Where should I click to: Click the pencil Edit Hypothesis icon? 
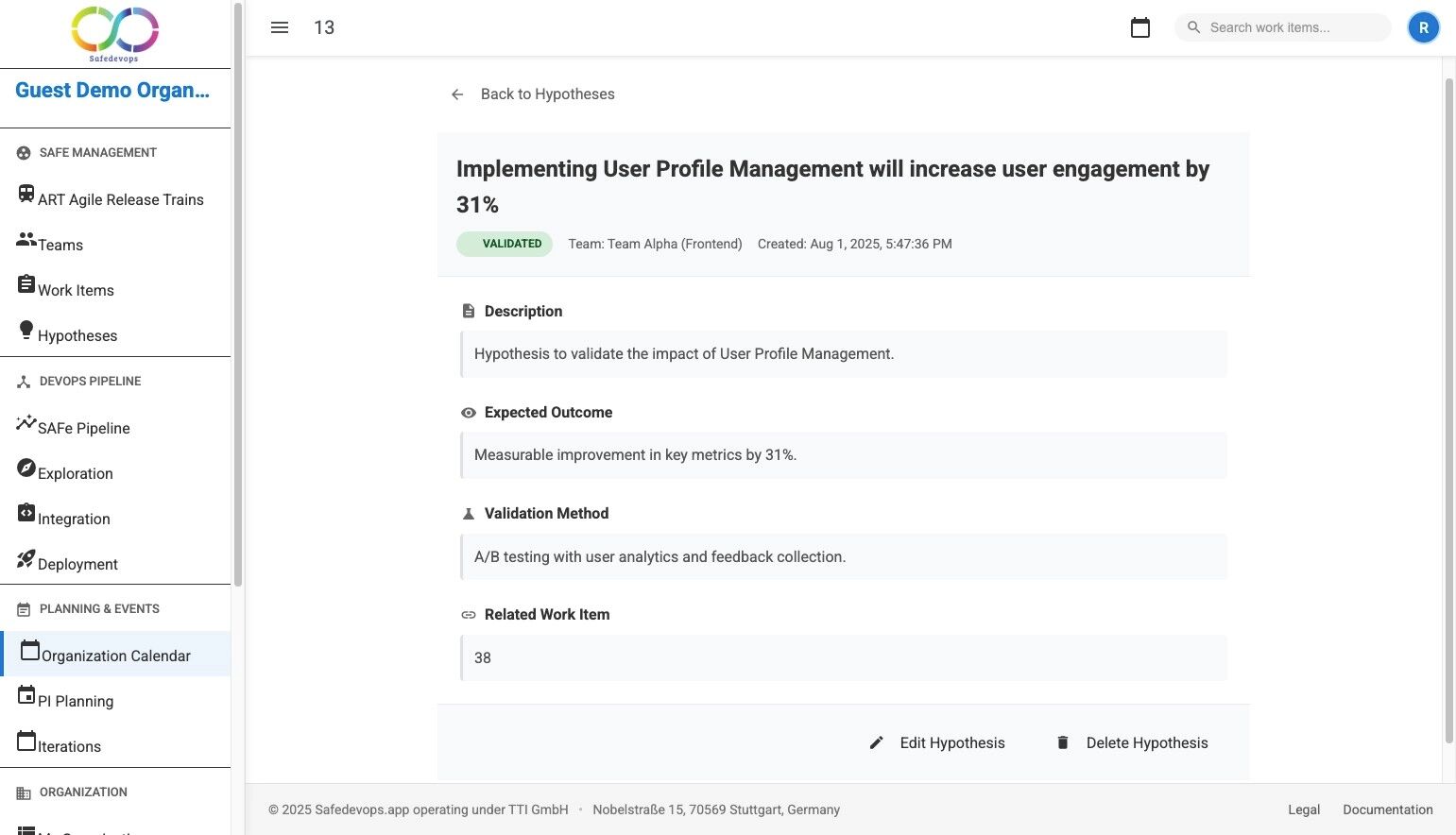click(x=877, y=743)
